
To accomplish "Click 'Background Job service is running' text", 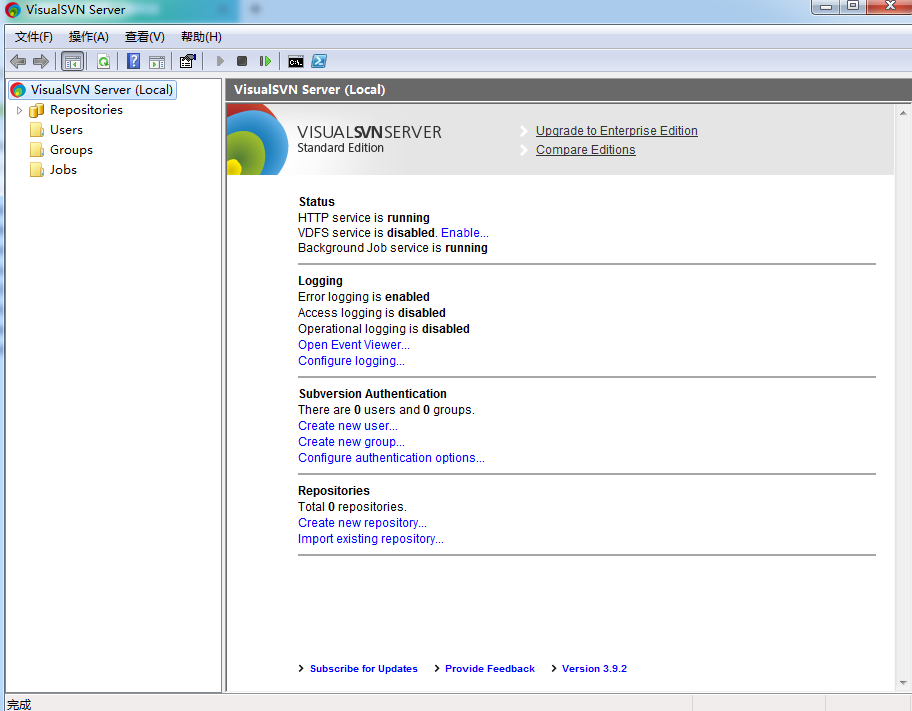I will pos(393,248).
